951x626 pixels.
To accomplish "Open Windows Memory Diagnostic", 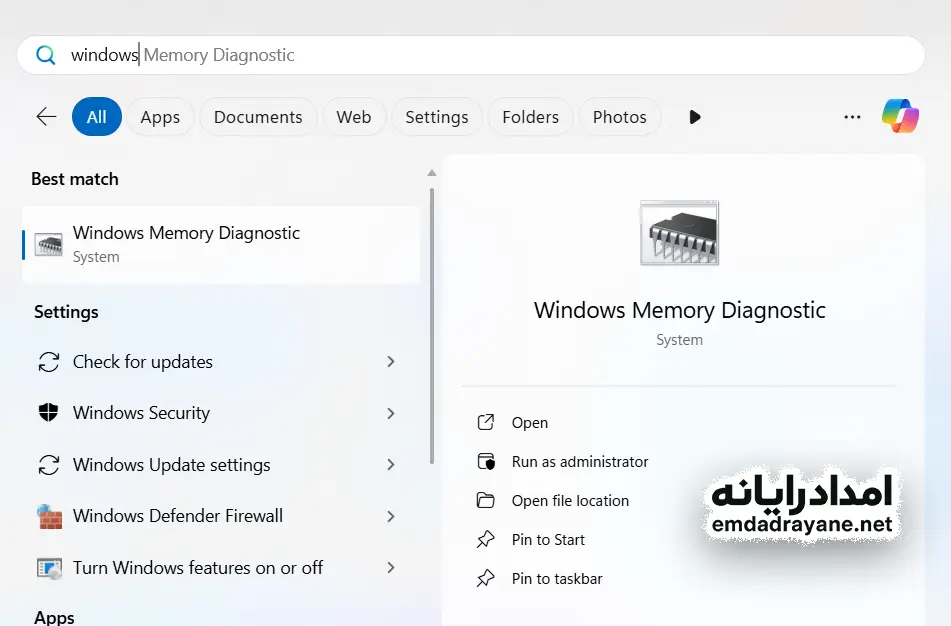I will point(529,422).
